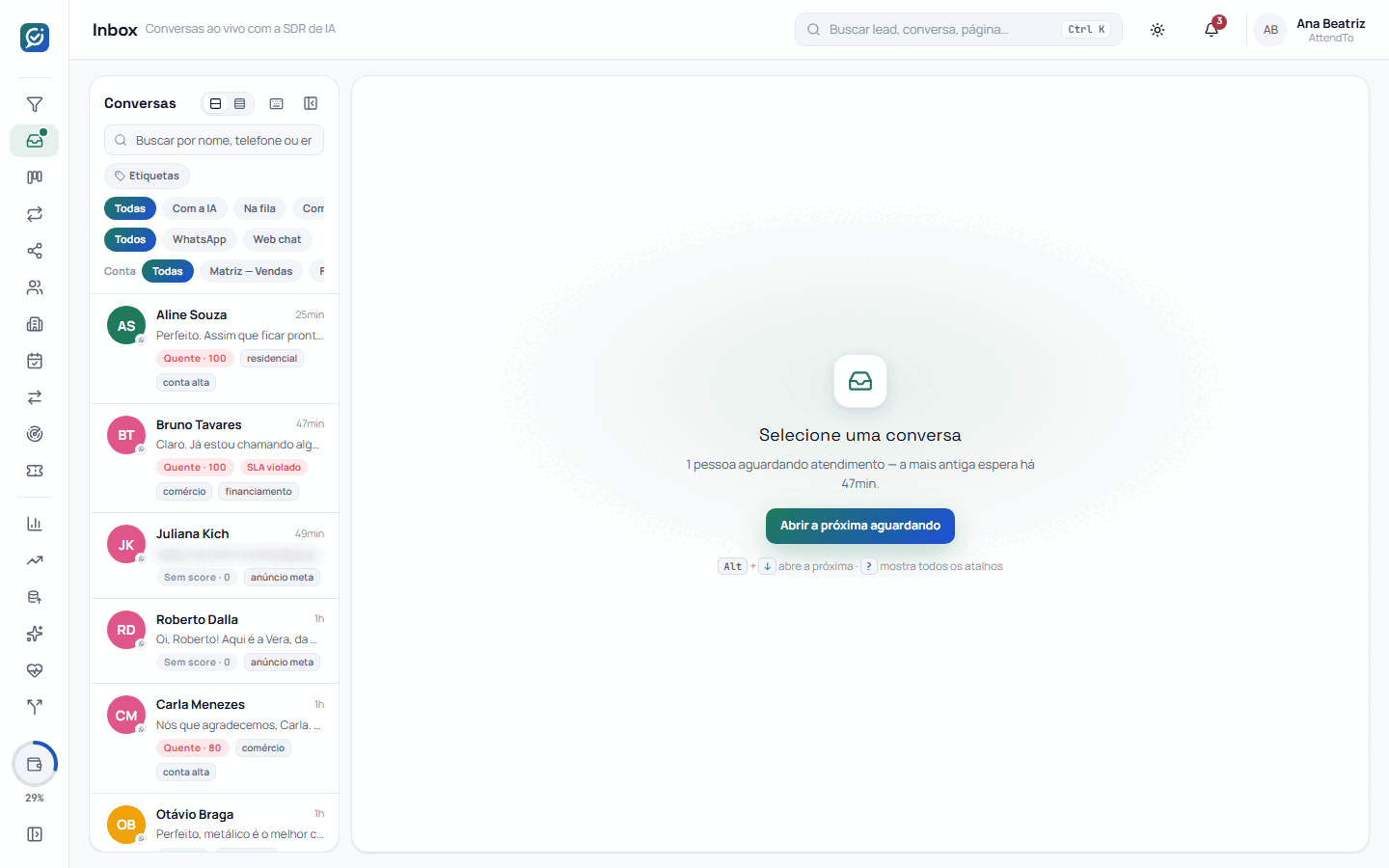Screen dimensions: 1389x868
Task: Open the trending-up arrow icon in the sidebar
Action: pos(35,560)
